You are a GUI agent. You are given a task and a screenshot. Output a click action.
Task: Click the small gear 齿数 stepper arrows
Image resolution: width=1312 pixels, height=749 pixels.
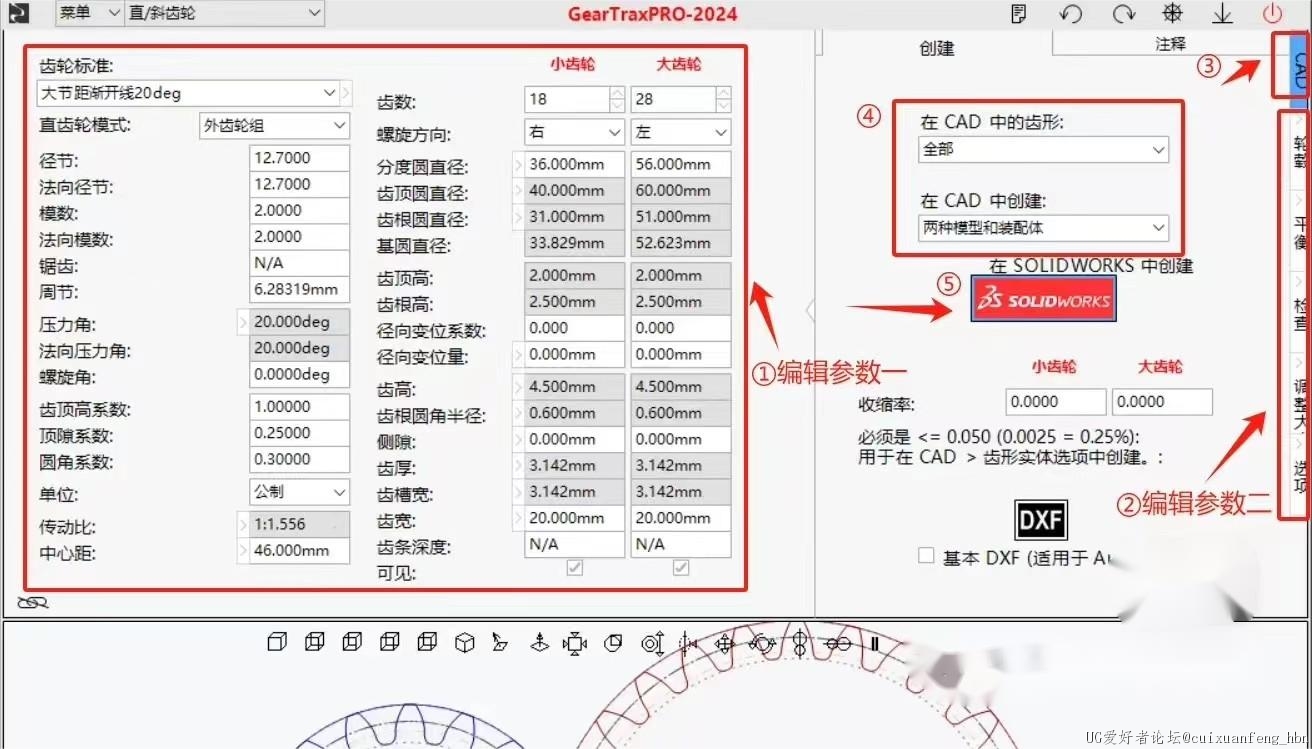(617, 99)
